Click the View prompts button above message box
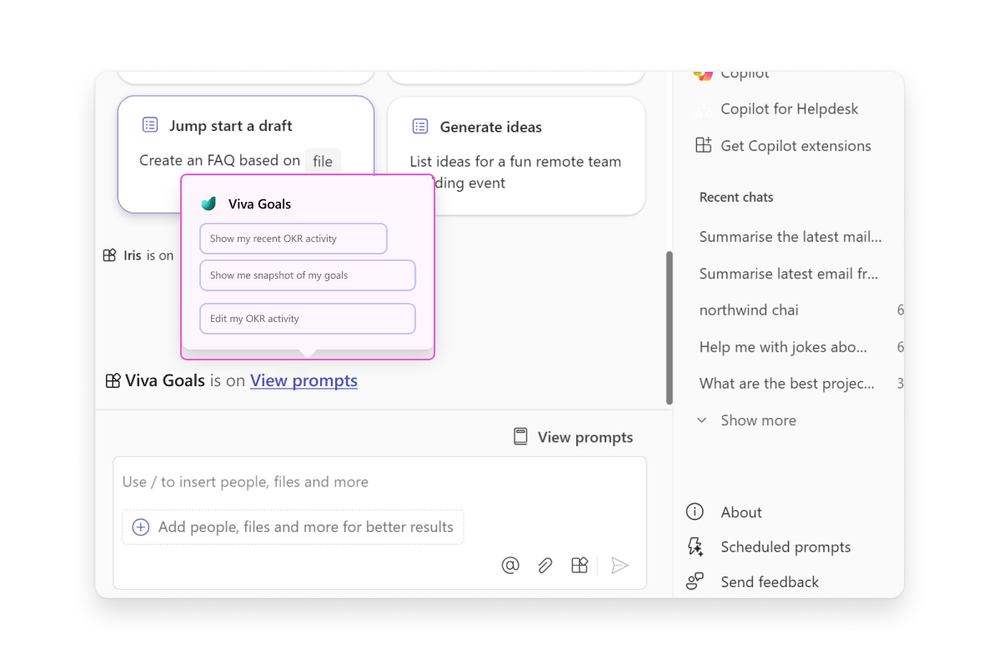This screenshot has width=999, height=669. [573, 437]
